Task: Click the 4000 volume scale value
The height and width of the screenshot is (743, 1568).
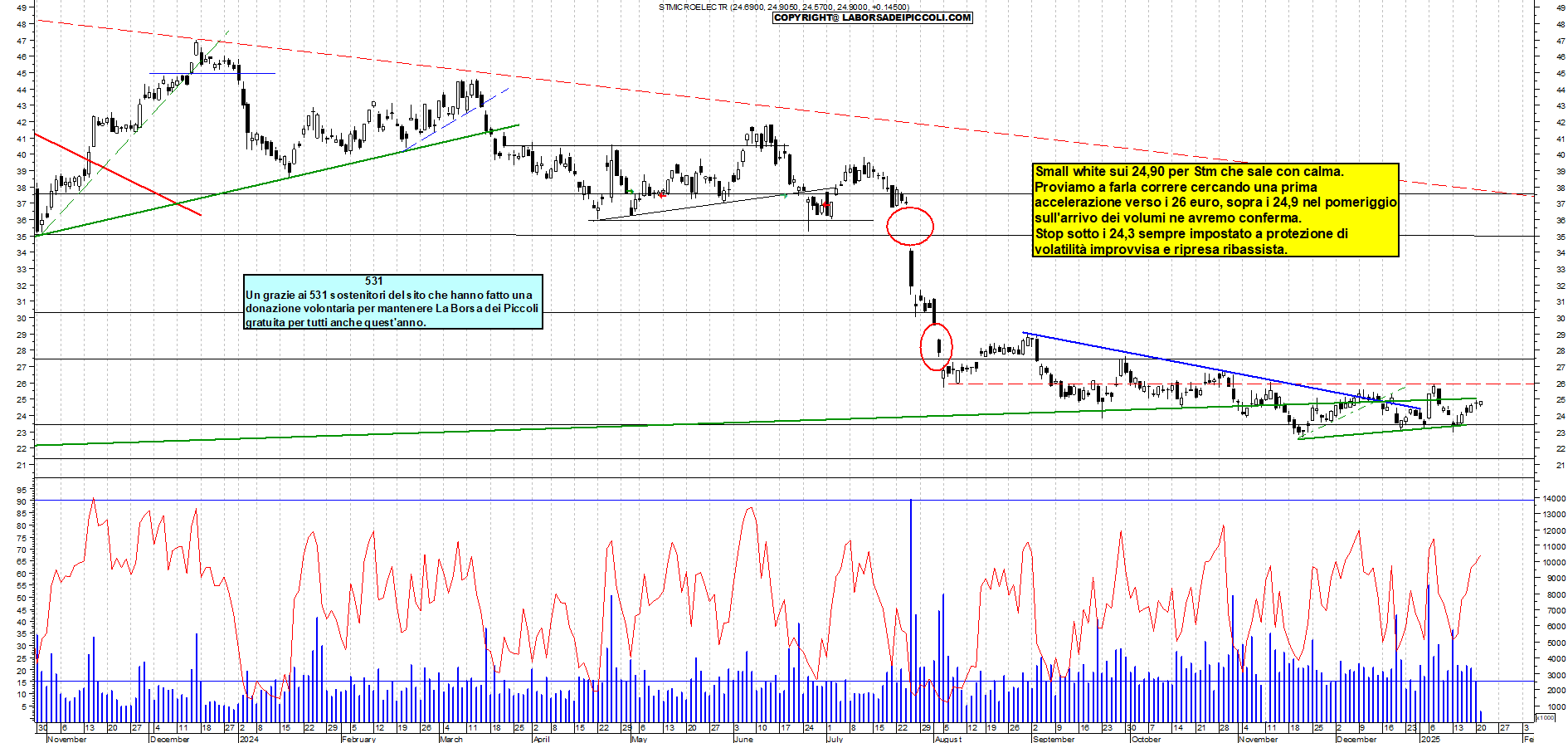Action: [x=1556, y=659]
